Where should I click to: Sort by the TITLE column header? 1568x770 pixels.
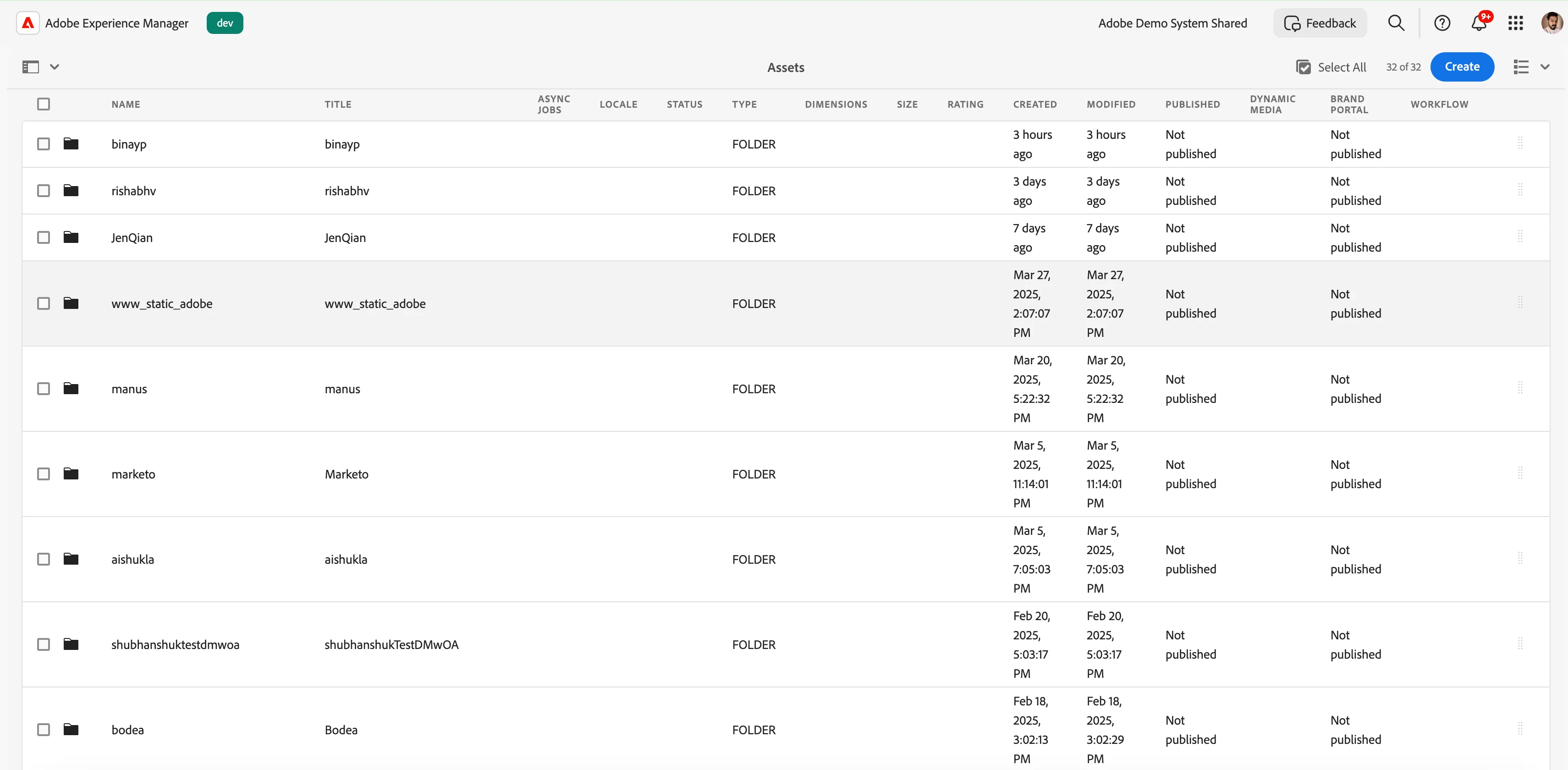[x=338, y=104]
